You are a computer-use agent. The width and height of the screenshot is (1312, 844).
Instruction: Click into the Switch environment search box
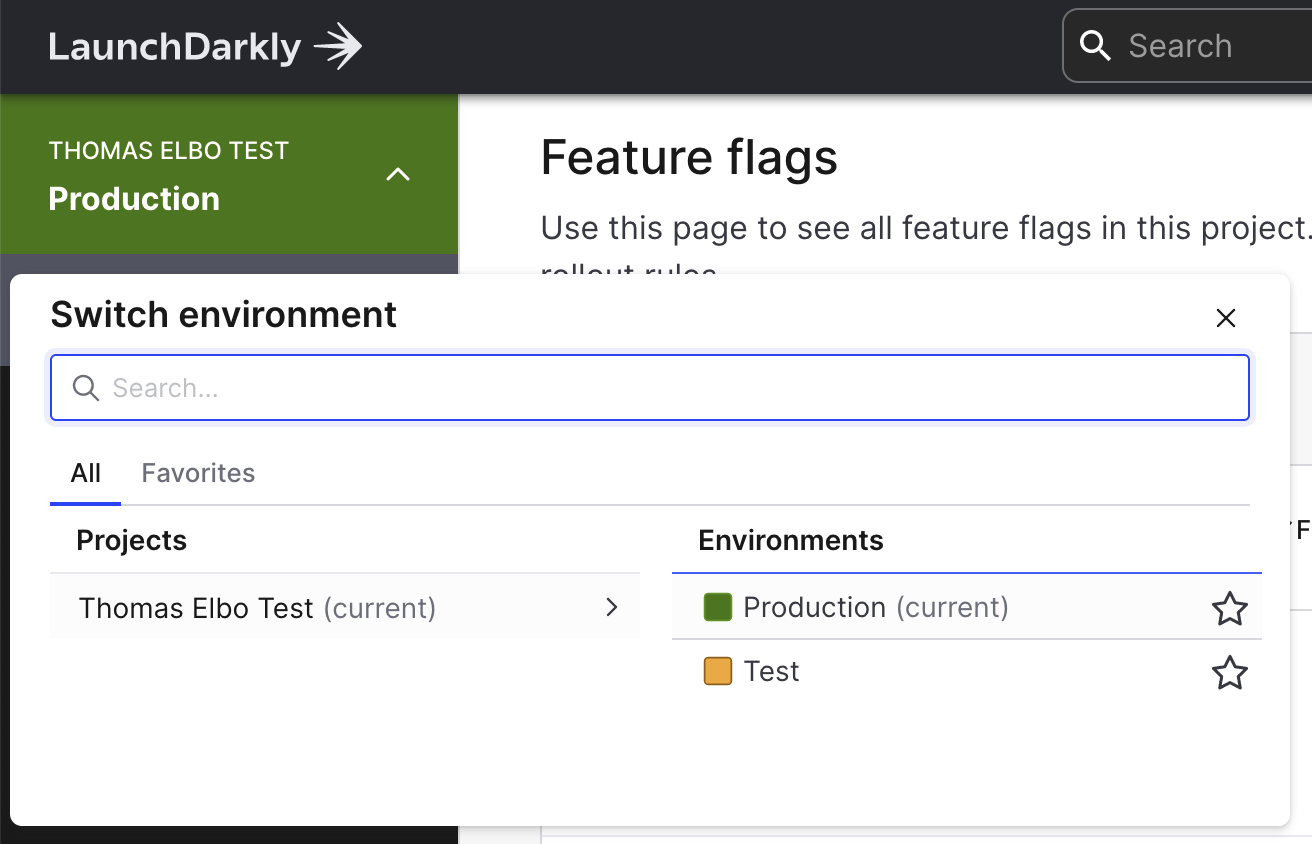(650, 388)
